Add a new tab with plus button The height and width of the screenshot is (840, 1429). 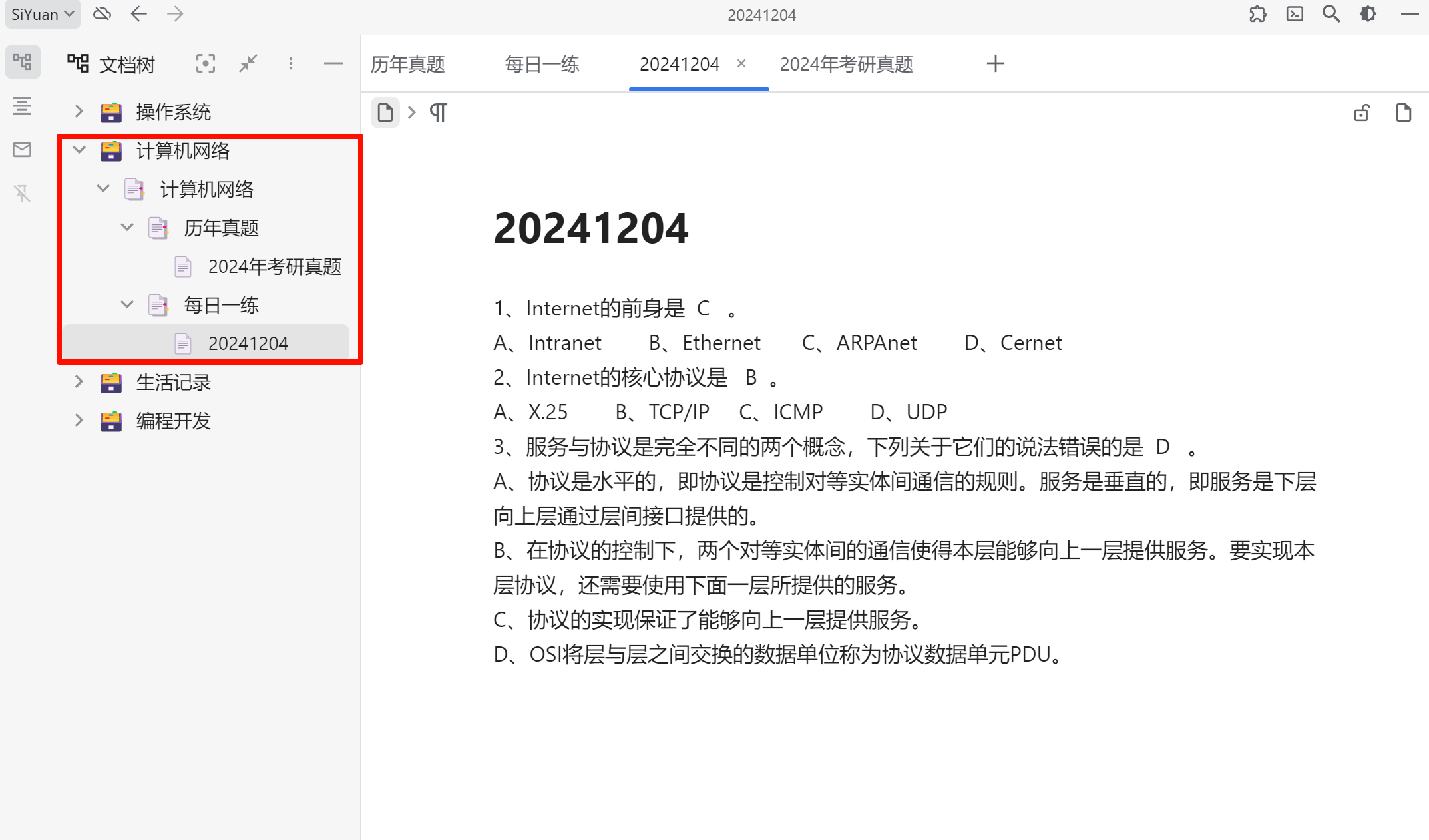[995, 64]
